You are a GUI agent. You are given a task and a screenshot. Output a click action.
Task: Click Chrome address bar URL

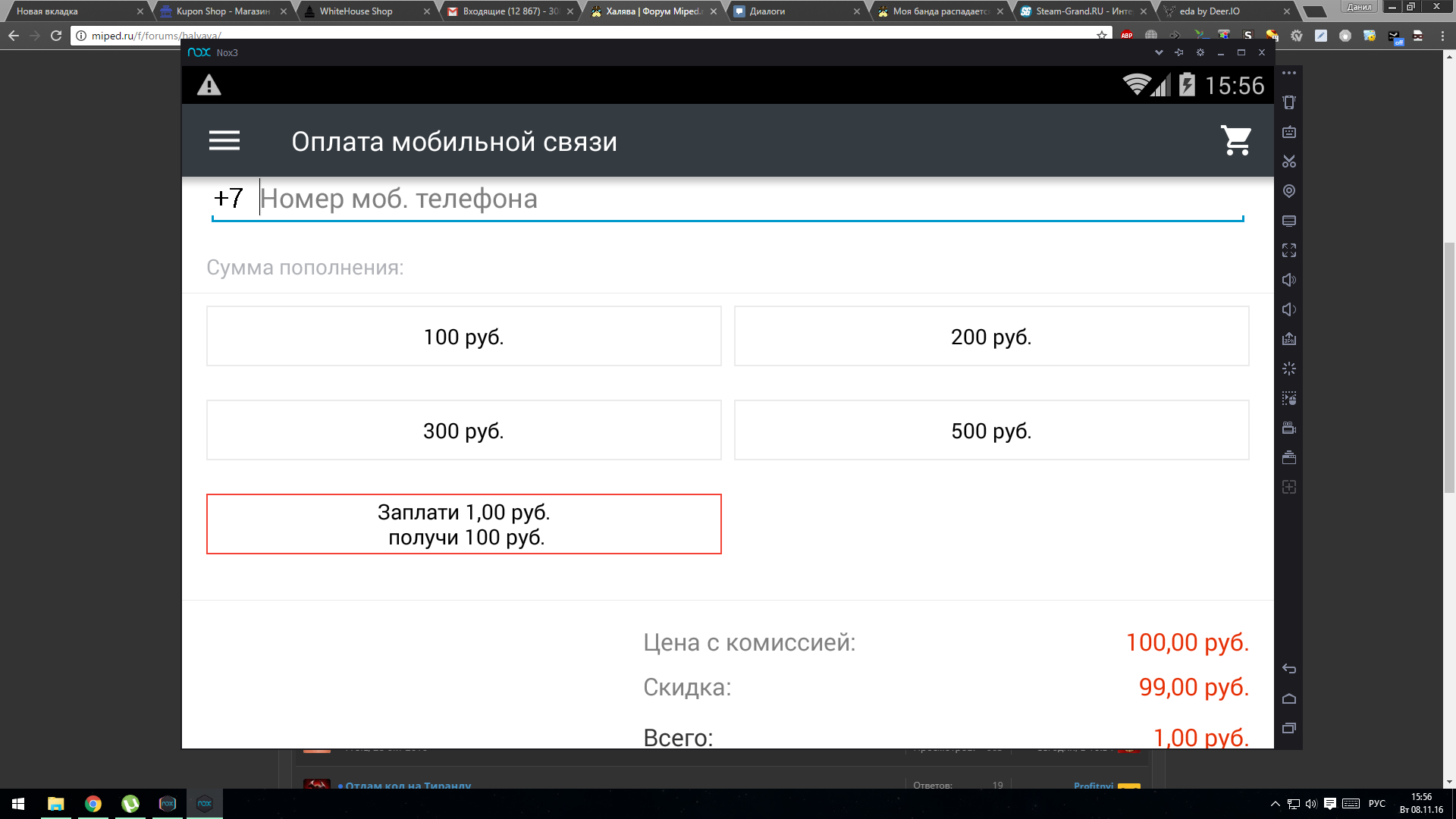[156, 36]
